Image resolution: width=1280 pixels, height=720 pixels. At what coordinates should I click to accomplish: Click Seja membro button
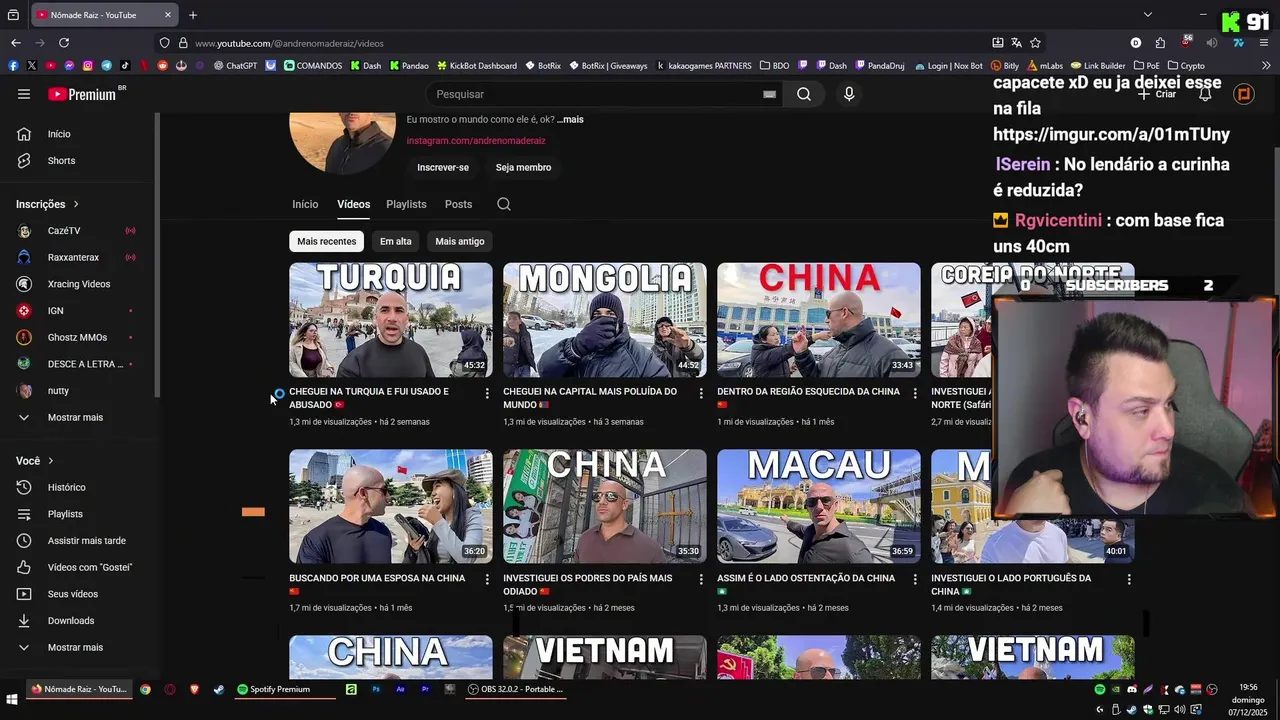point(523,168)
